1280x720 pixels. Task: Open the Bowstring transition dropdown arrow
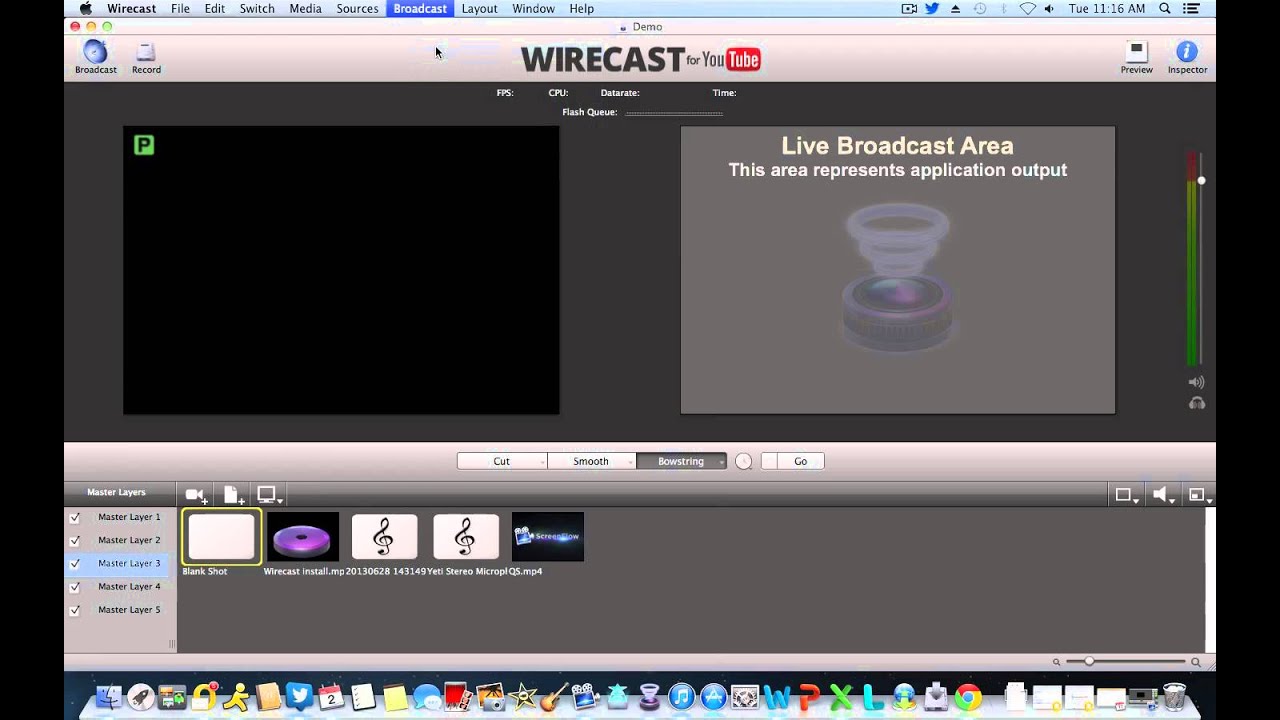[x=721, y=462]
